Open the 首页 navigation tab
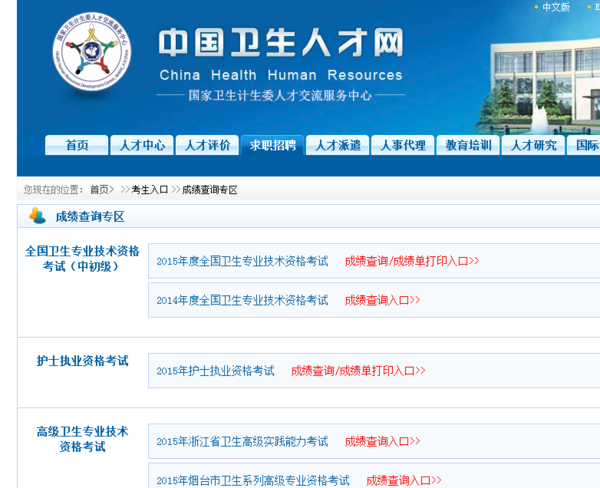This screenshot has width=600, height=488. [77, 145]
